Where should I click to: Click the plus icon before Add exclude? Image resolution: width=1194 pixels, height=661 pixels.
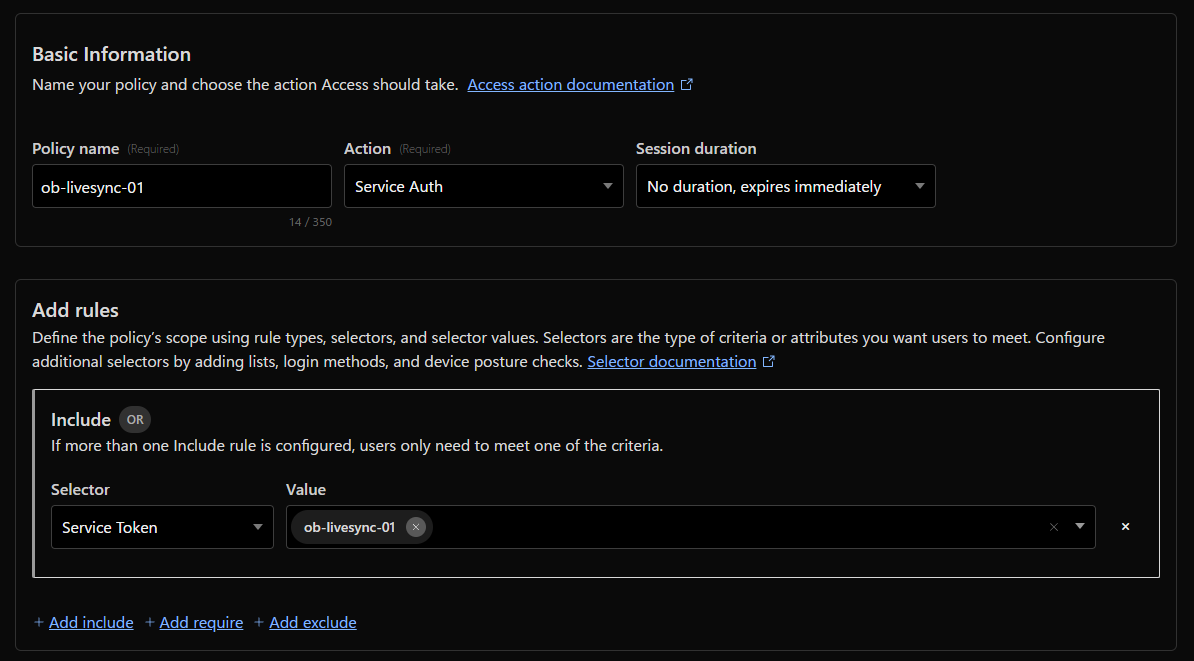[259, 622]
